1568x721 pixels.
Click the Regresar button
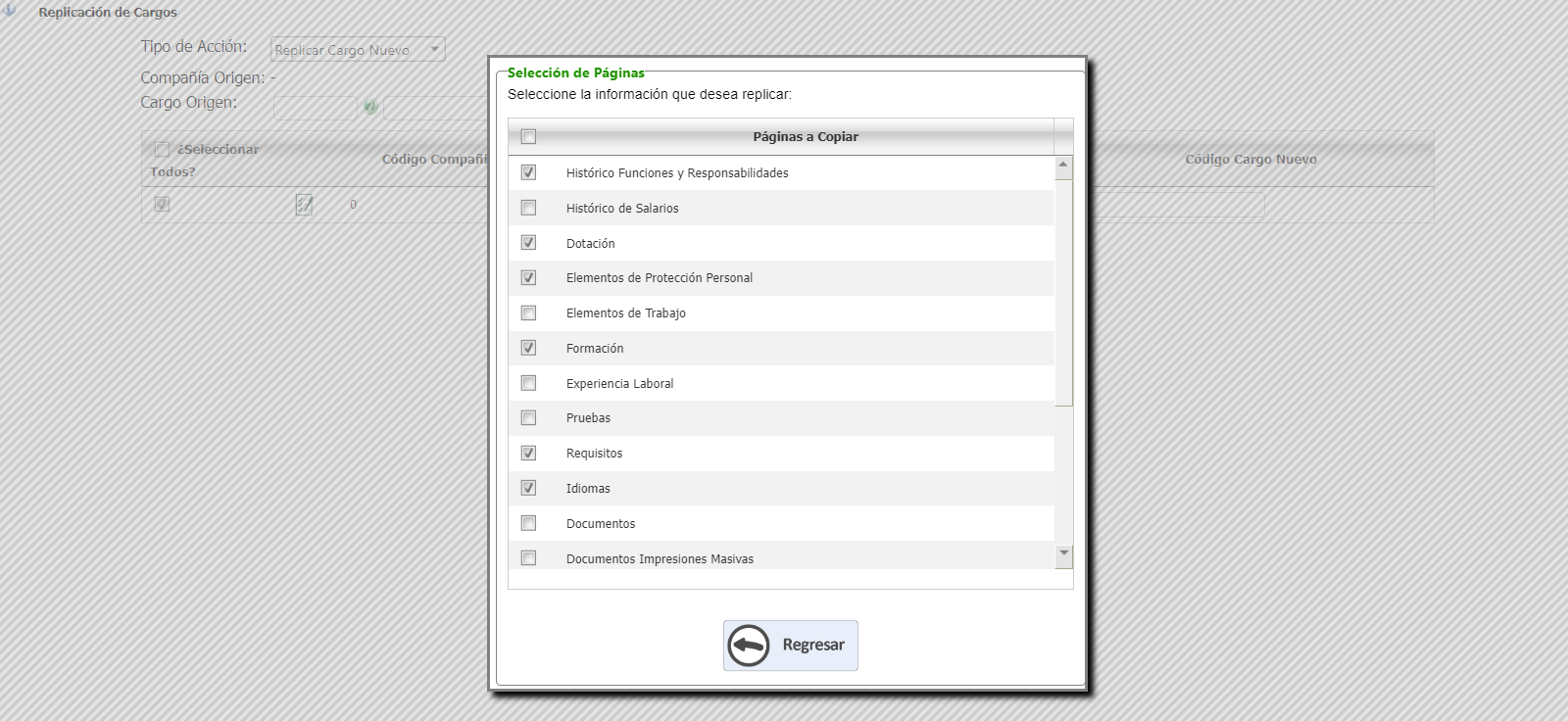pyautogui.click(x=791, y=646)
